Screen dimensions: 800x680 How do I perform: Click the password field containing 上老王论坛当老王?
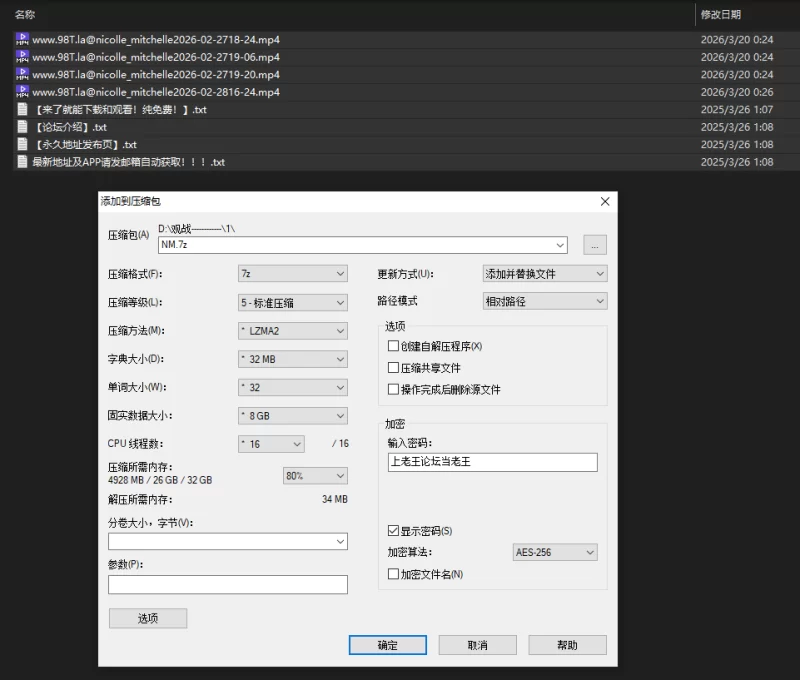[x=492, y=462]
